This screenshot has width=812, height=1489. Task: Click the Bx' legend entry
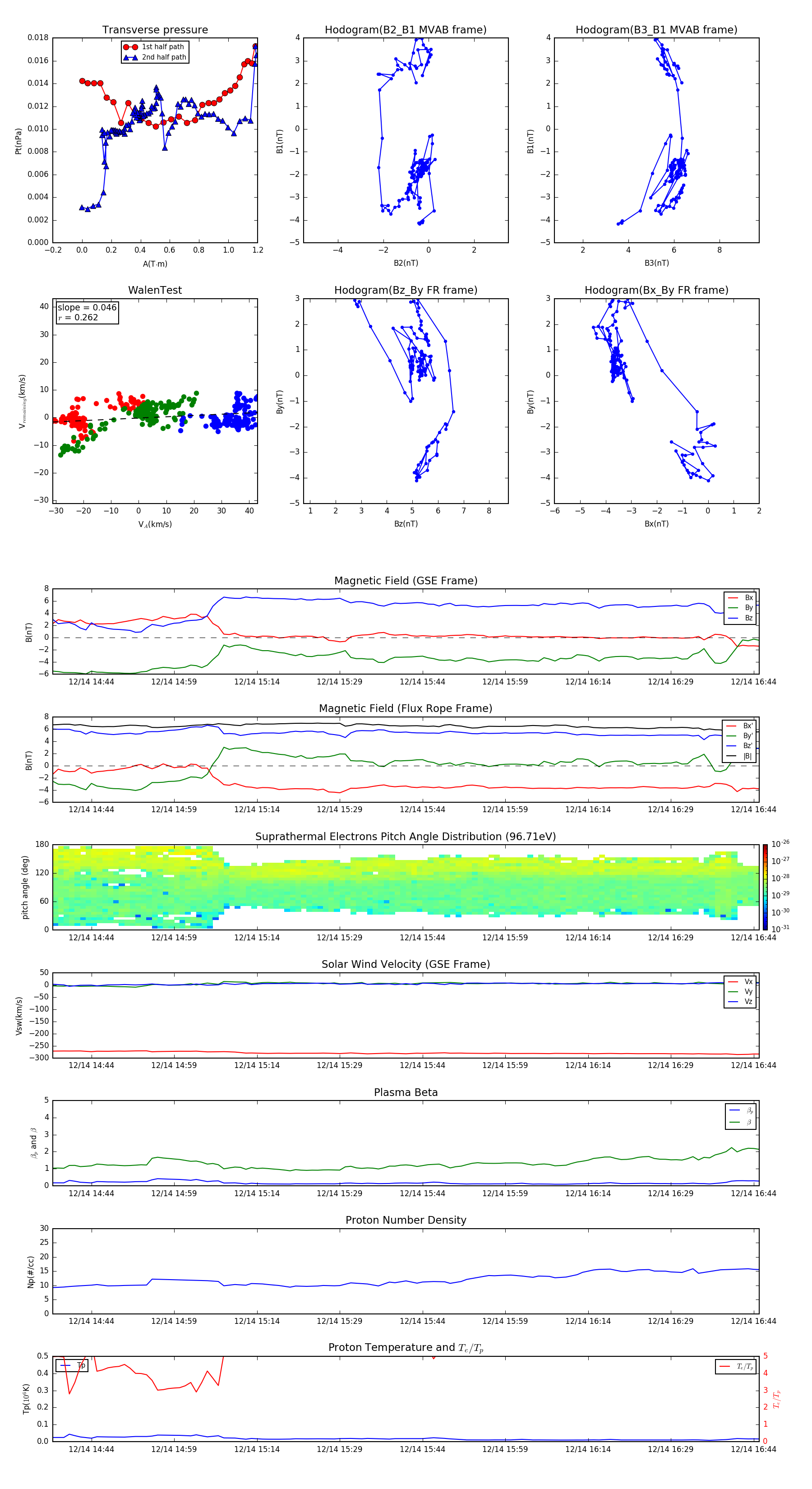tap(739, 726)
